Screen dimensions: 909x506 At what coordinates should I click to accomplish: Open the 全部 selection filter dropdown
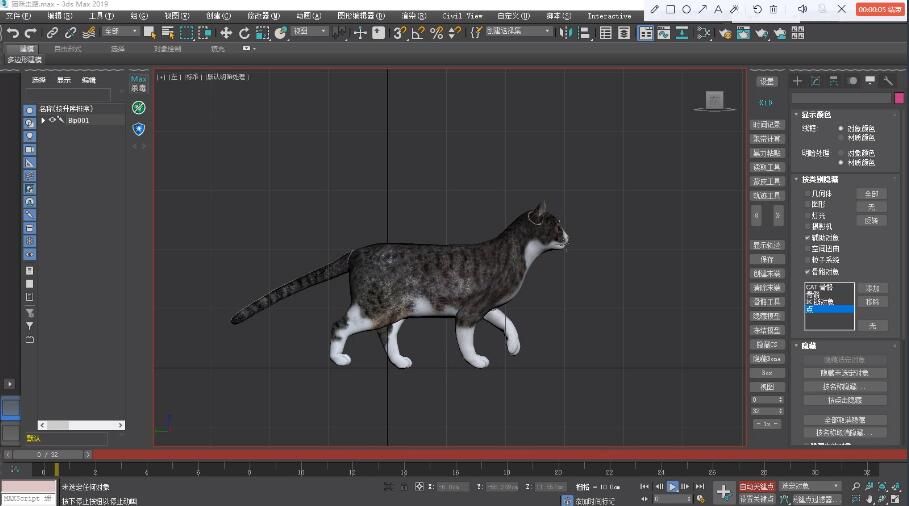pos(121,31)
